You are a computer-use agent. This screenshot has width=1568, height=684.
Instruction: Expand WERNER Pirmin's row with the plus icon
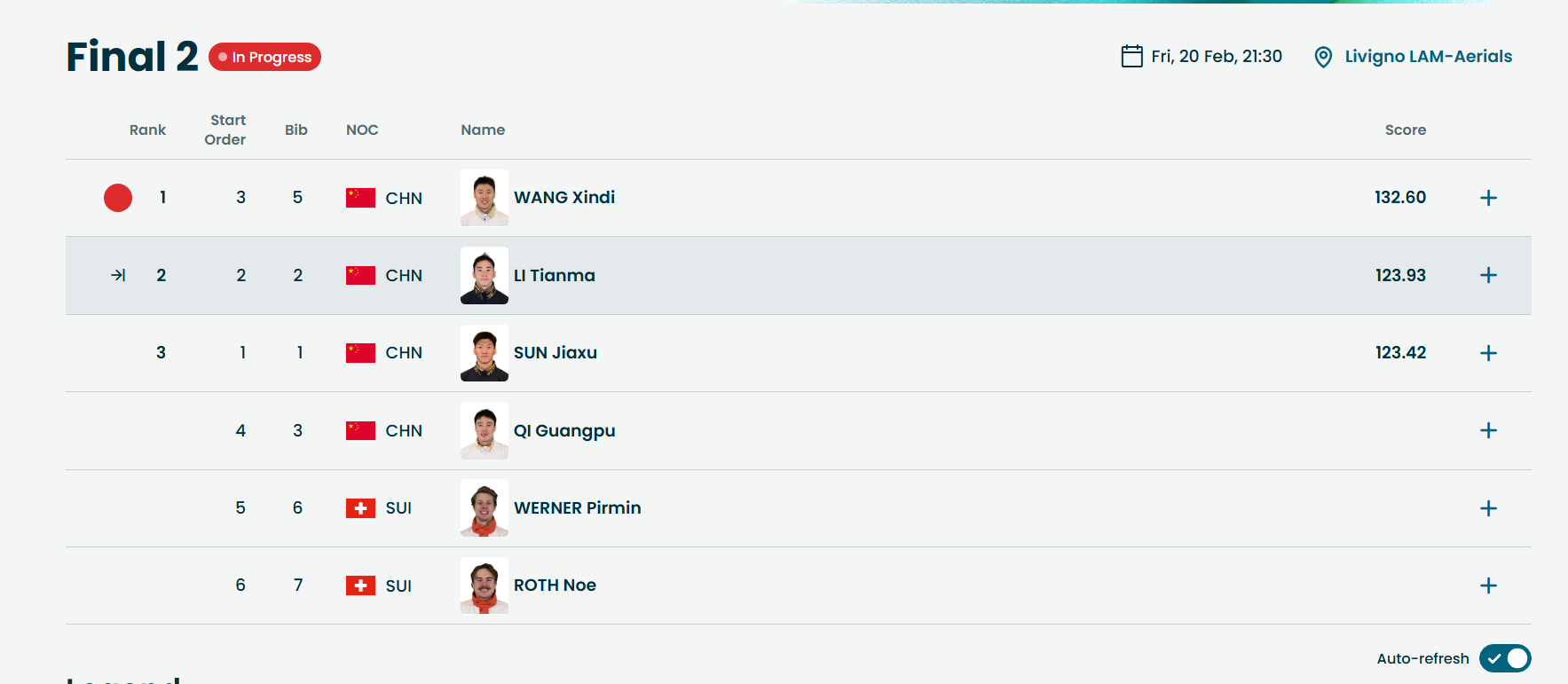(1489, 508)
